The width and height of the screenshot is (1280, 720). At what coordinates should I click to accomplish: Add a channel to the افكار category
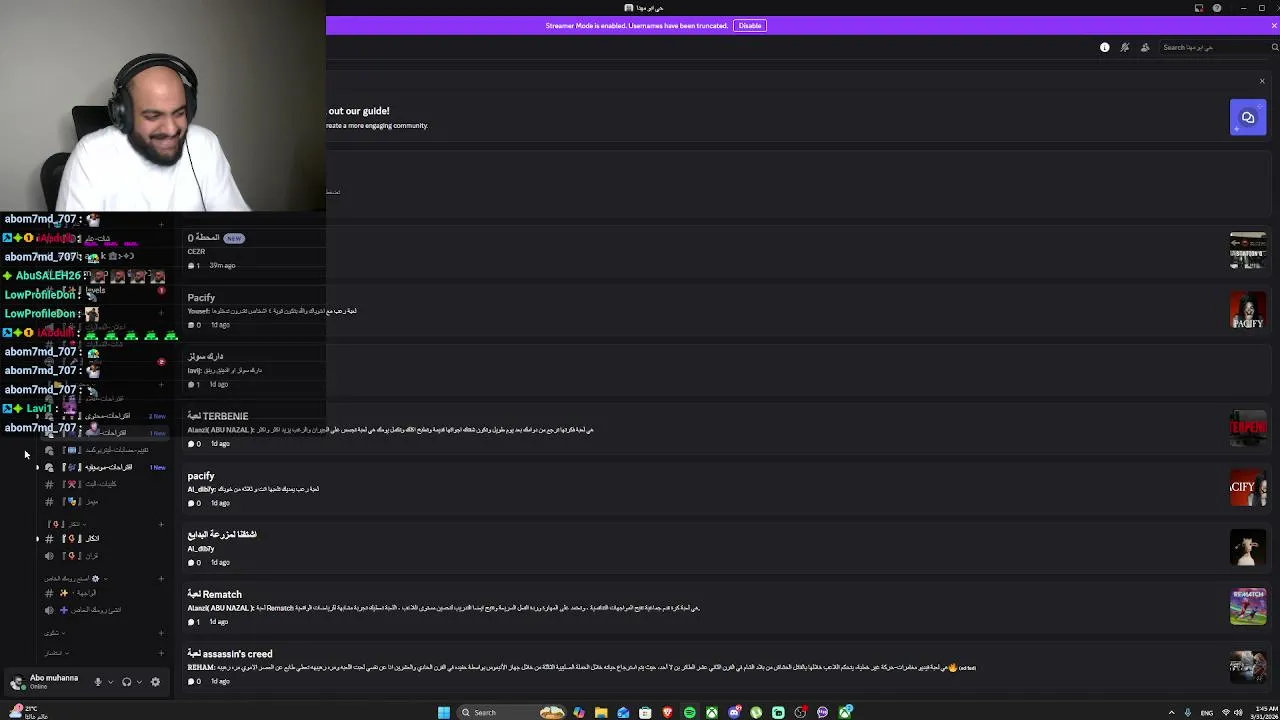[x=161, y=524]
